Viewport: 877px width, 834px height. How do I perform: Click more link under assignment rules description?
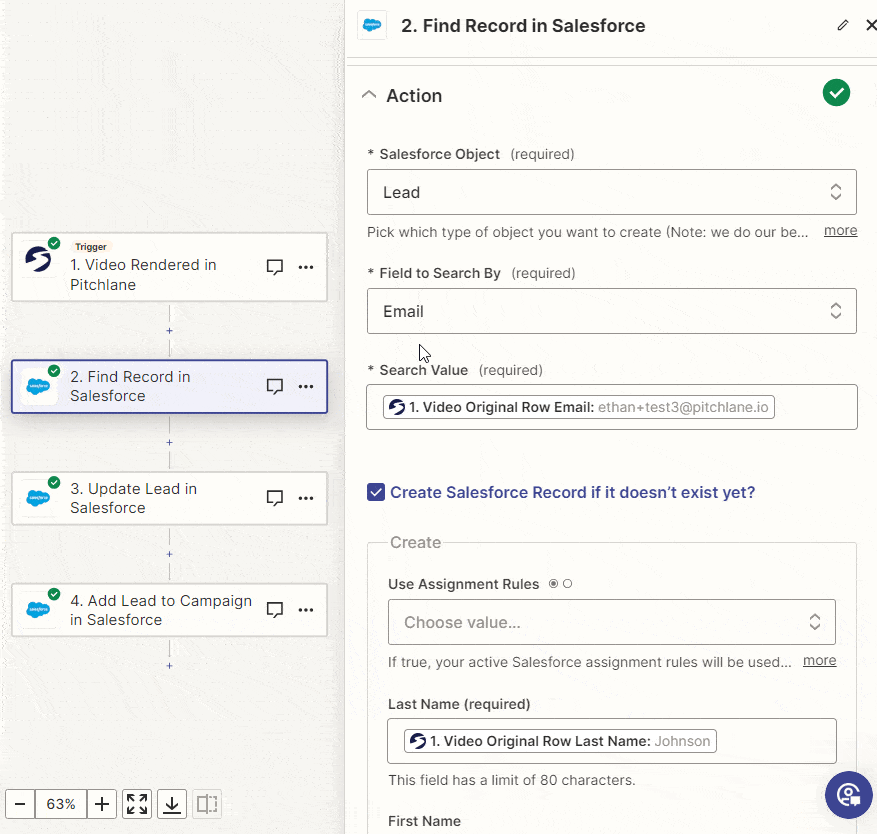pyautogui.click(x=819, y=661)
